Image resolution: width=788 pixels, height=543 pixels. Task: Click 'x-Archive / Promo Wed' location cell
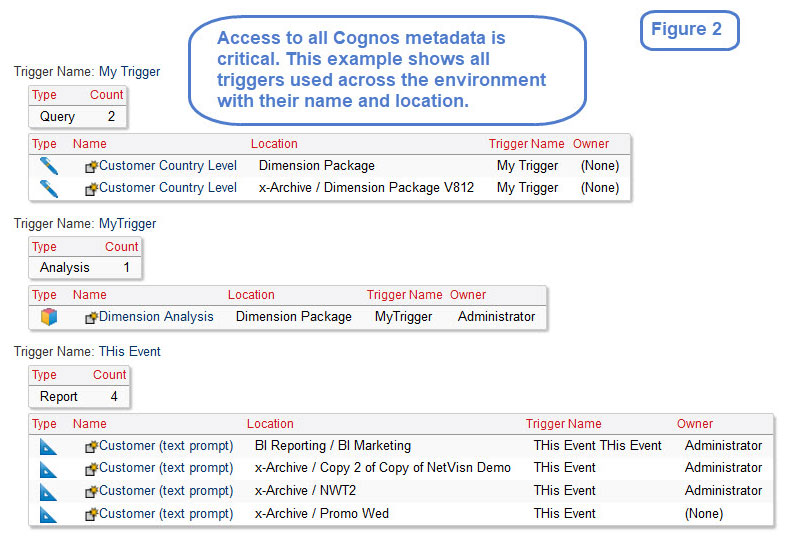click(x=322, y=513)
